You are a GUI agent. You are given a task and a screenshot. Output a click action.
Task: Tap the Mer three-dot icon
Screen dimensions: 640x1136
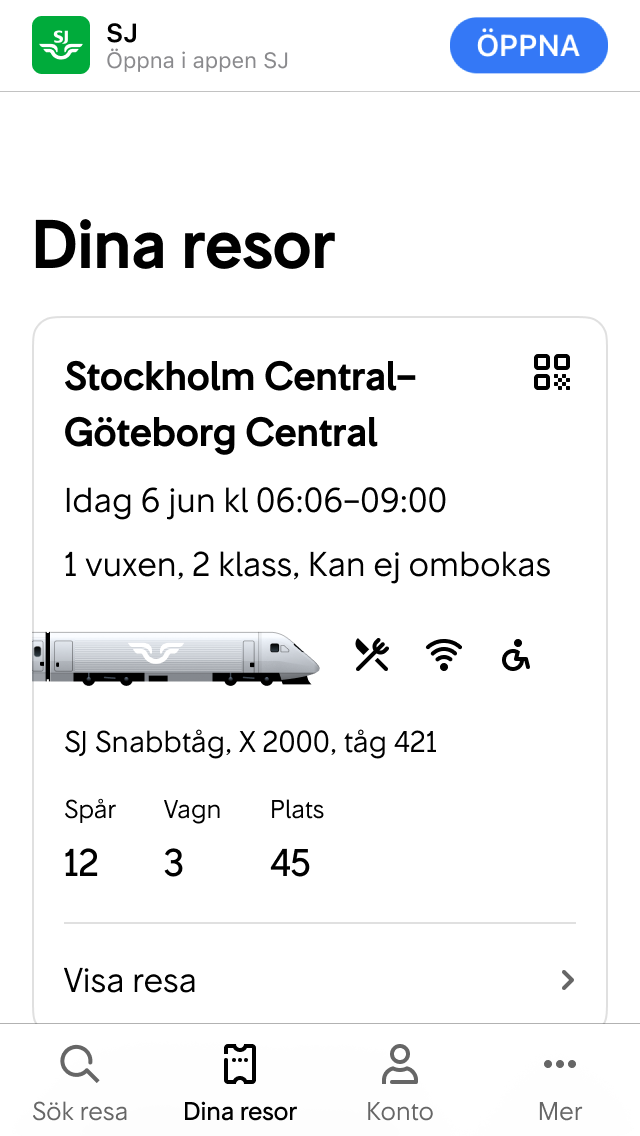coord(559,1065)
